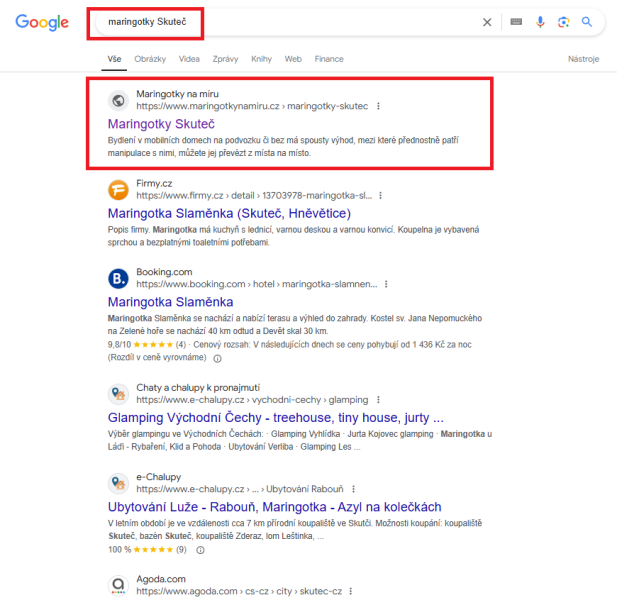Expand Nástroje search tools
The image size is (617, 600).
pos(583,59)
